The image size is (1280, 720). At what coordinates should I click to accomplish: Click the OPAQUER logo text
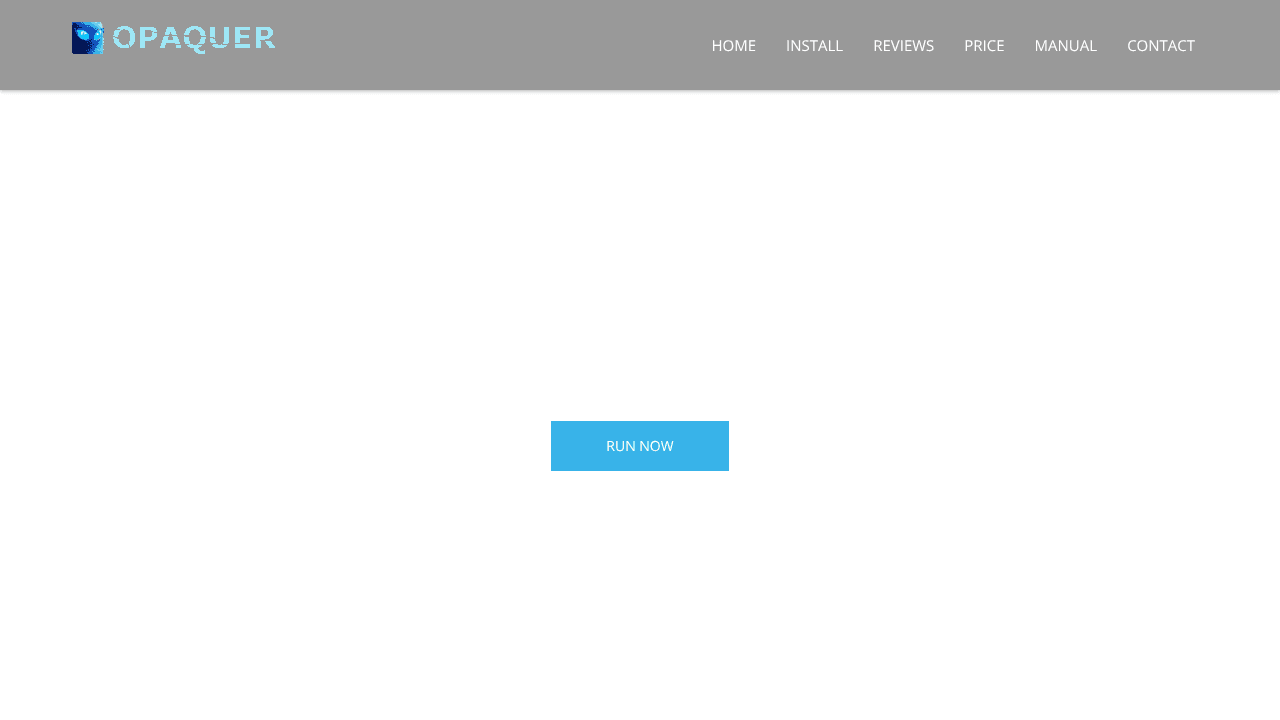click(194, 38)
